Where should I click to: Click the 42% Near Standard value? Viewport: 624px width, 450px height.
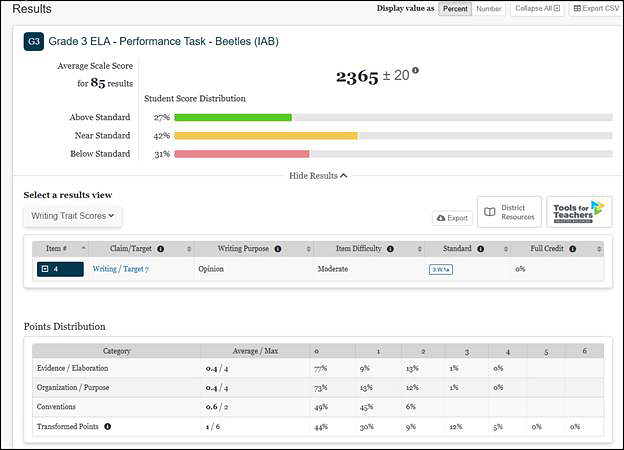[162, 136]
